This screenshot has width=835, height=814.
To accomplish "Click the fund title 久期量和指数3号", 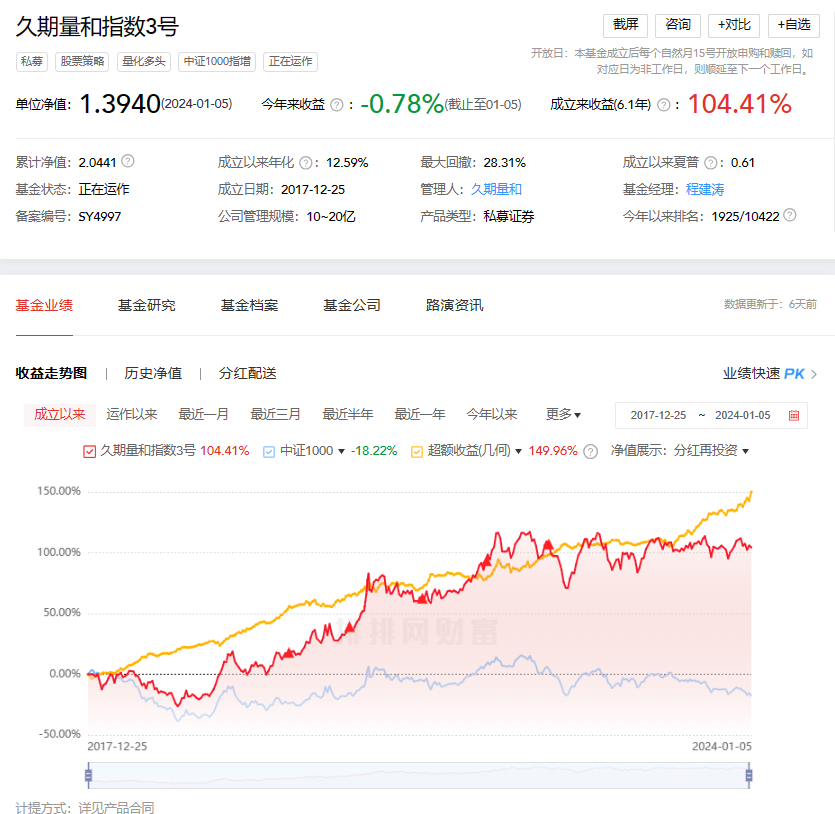I will (97, 26).
